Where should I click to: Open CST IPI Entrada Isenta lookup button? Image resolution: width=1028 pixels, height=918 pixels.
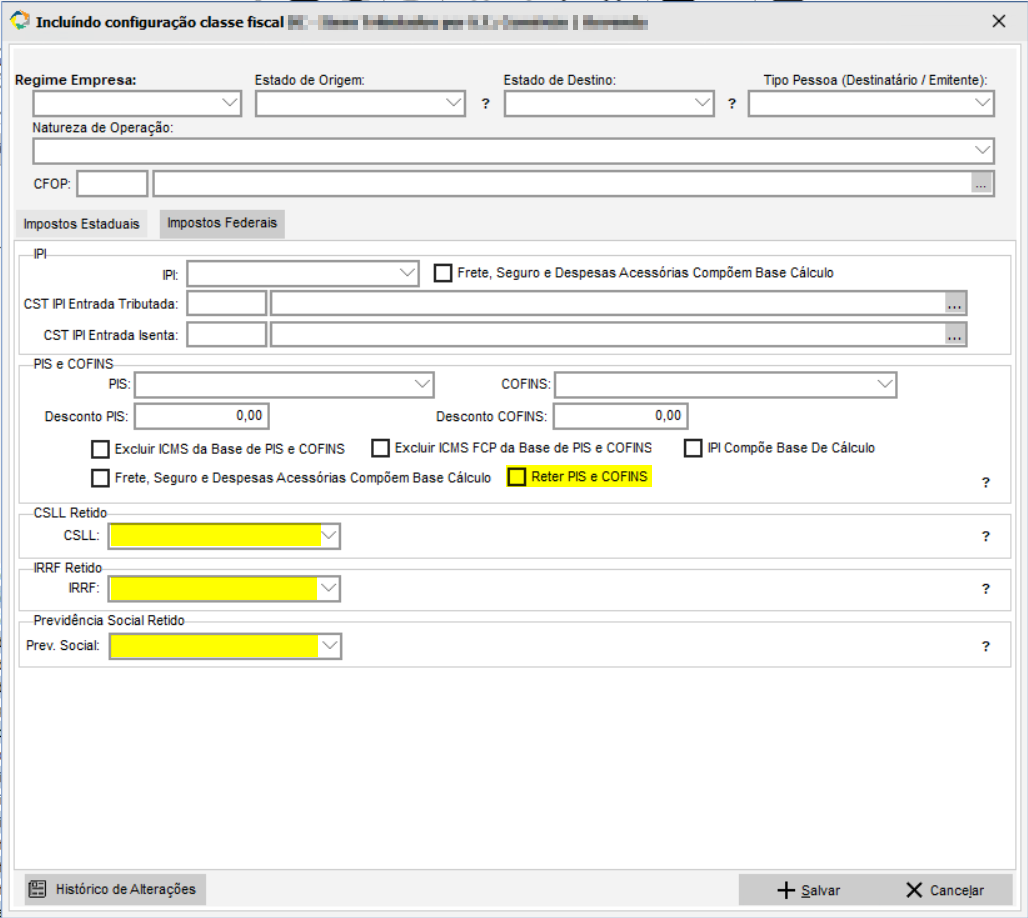pyautogui.click(x=955, y=335)
